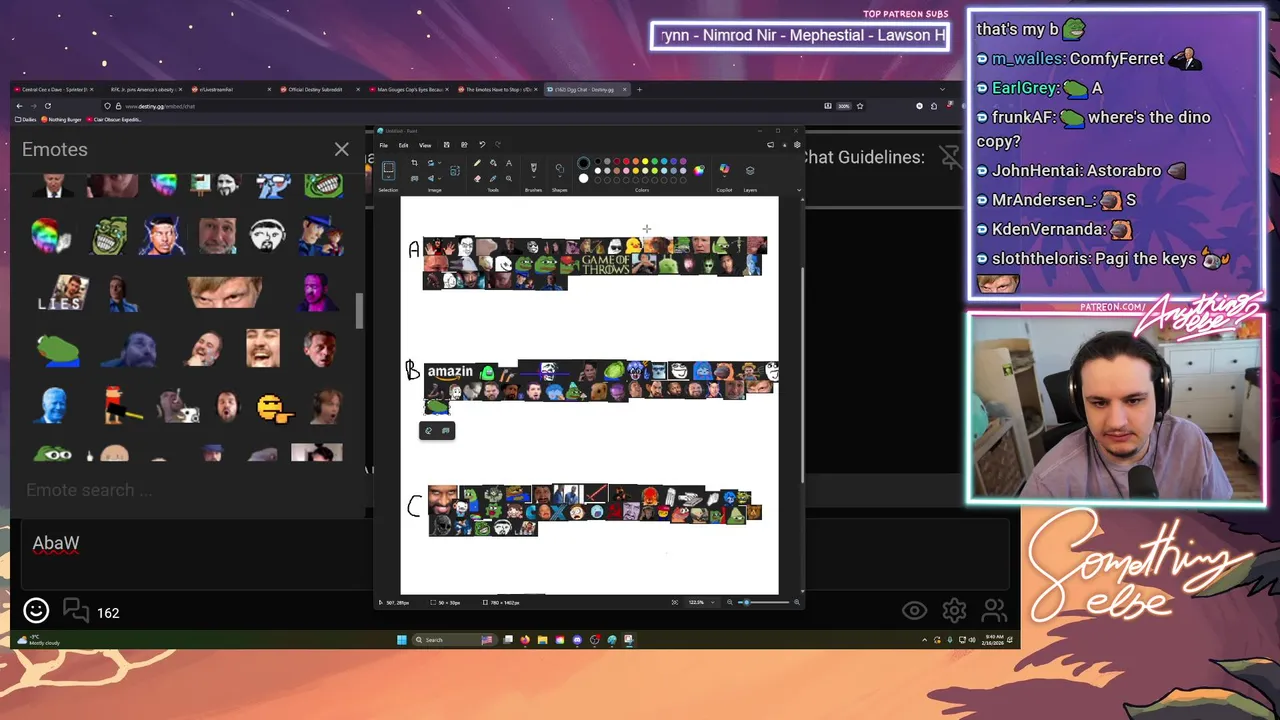The height and width of the screenshot is (720, 1280).
Task: Open the user list people icon
Action: pyautogui.click(x=994, y=610)
